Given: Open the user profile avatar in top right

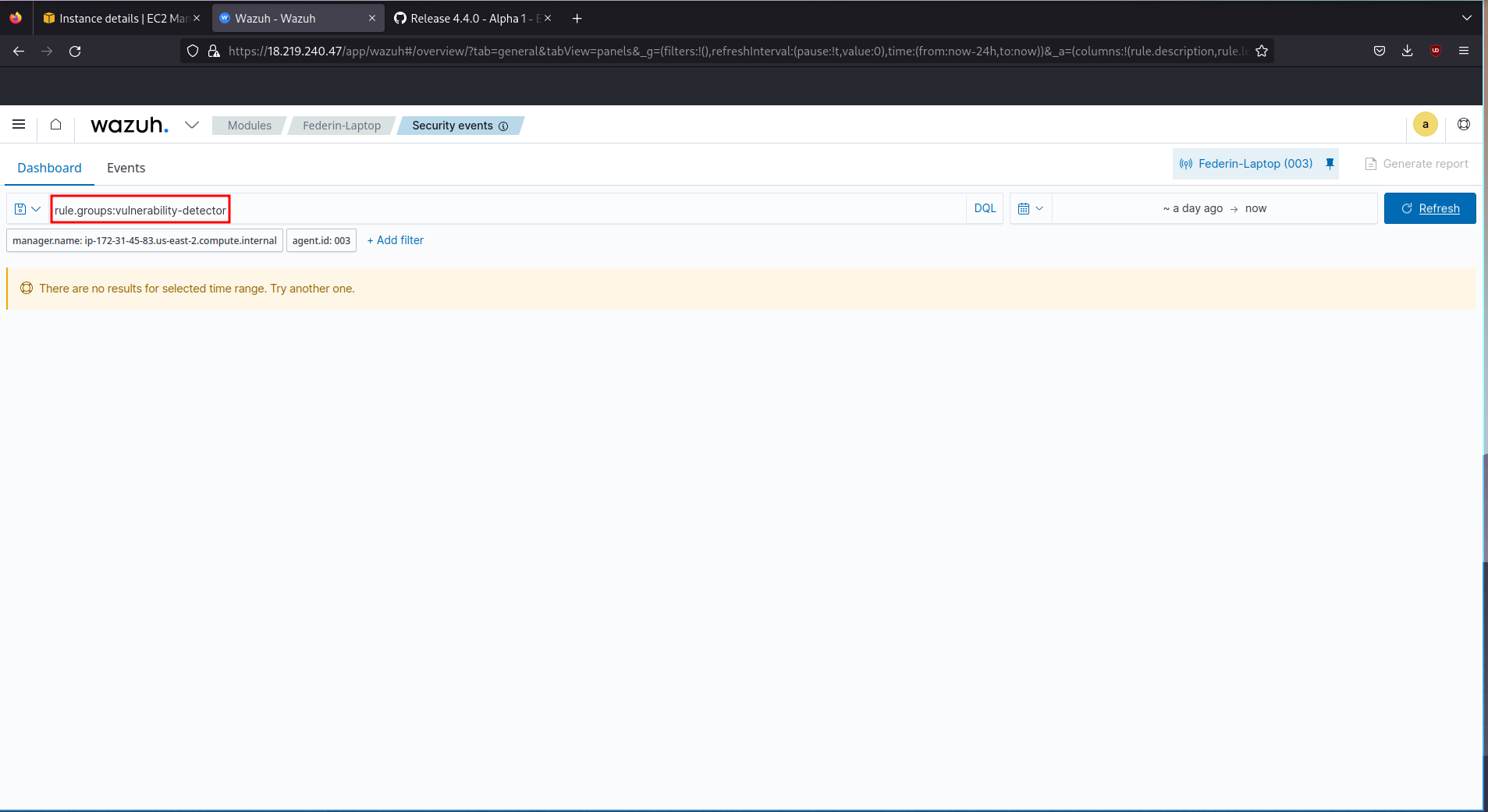Looking at the screenshot, I should [1424, 124].
